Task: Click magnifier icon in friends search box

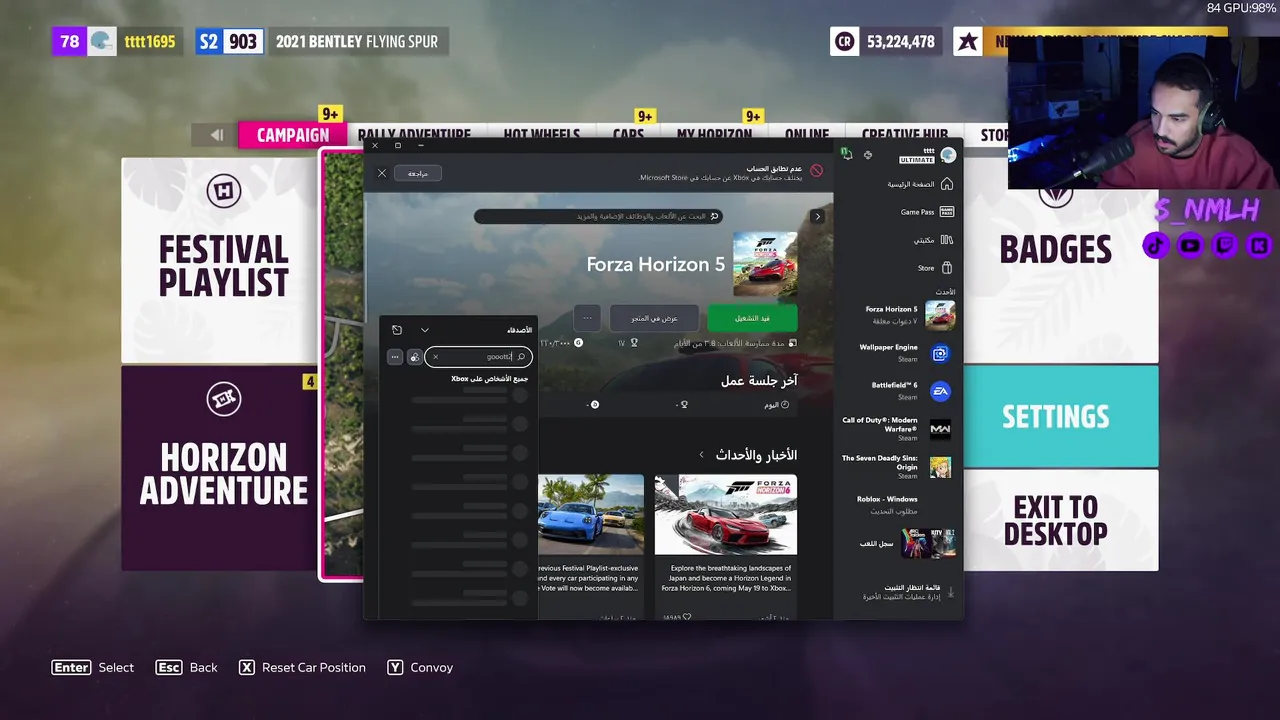Action: pyautogui.click(x=521, y=357)
